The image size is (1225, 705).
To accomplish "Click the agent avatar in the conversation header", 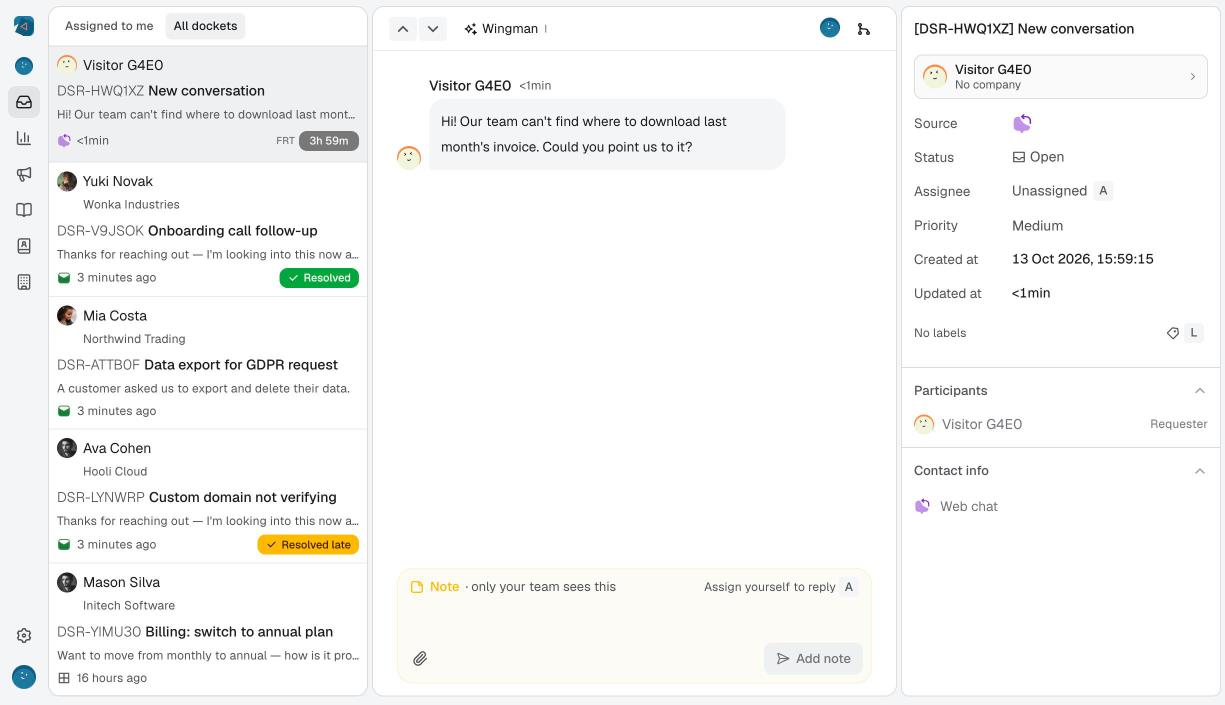I will (830, 28).
